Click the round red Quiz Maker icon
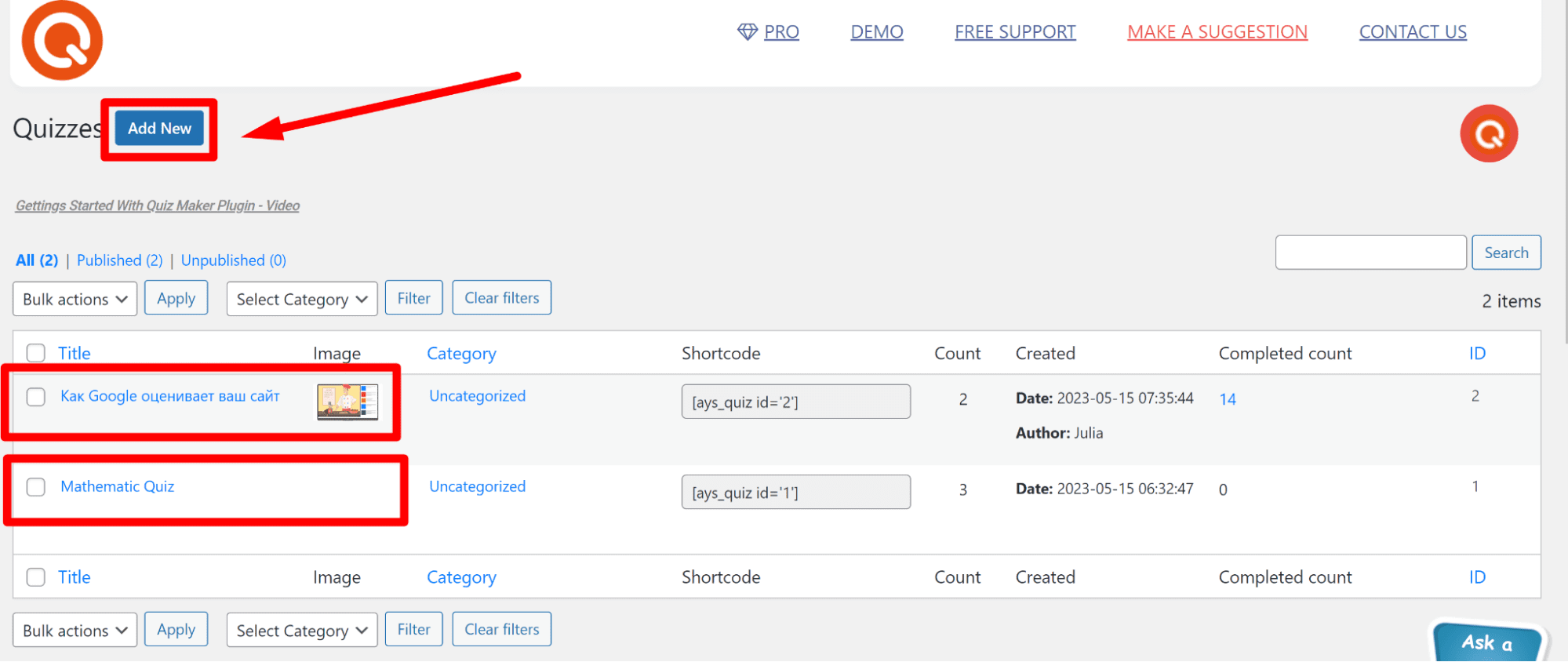This screenshot has width=1568, height=662. coord(1488,134)
